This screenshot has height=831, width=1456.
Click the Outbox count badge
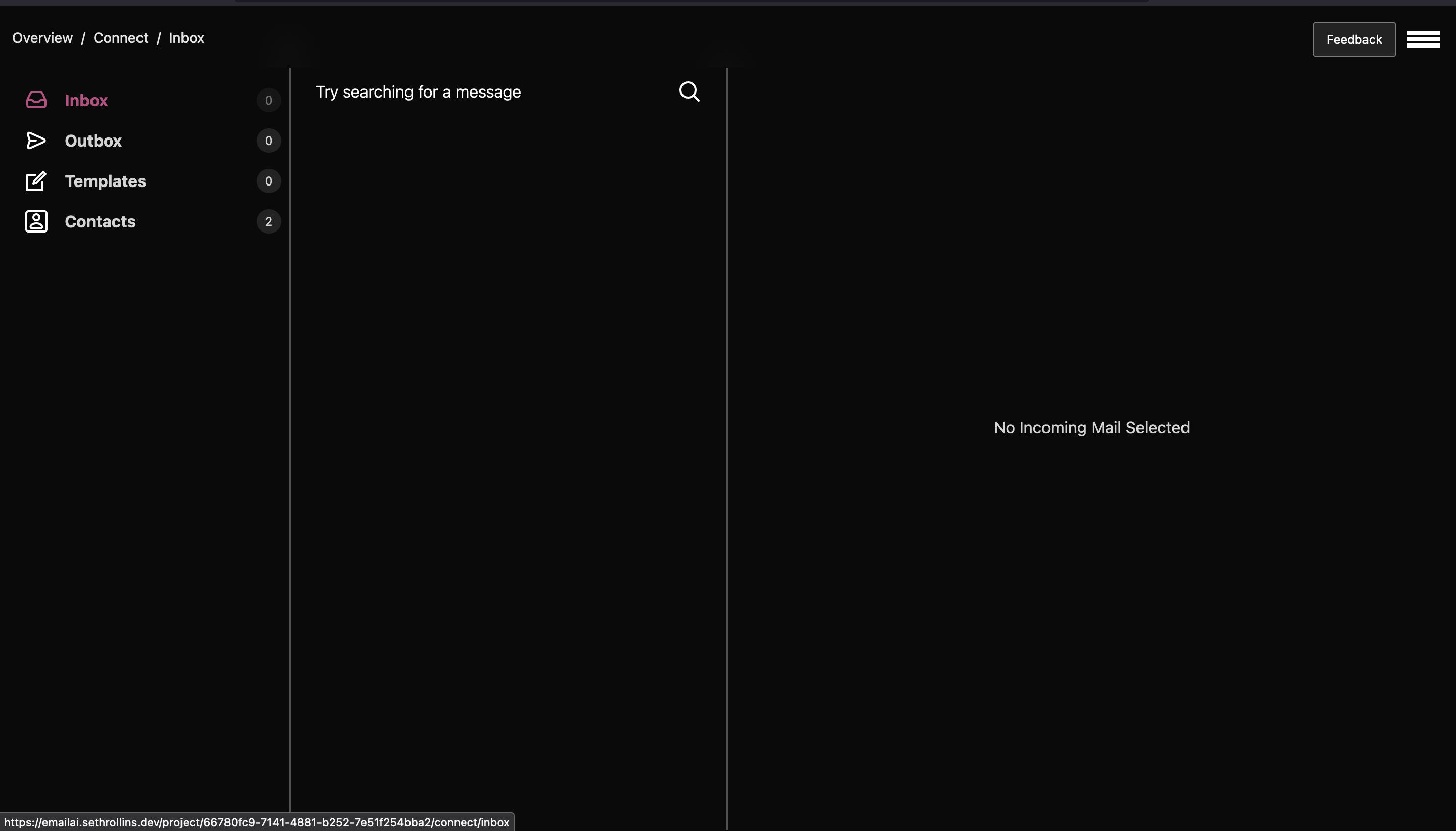pos(268,141)
